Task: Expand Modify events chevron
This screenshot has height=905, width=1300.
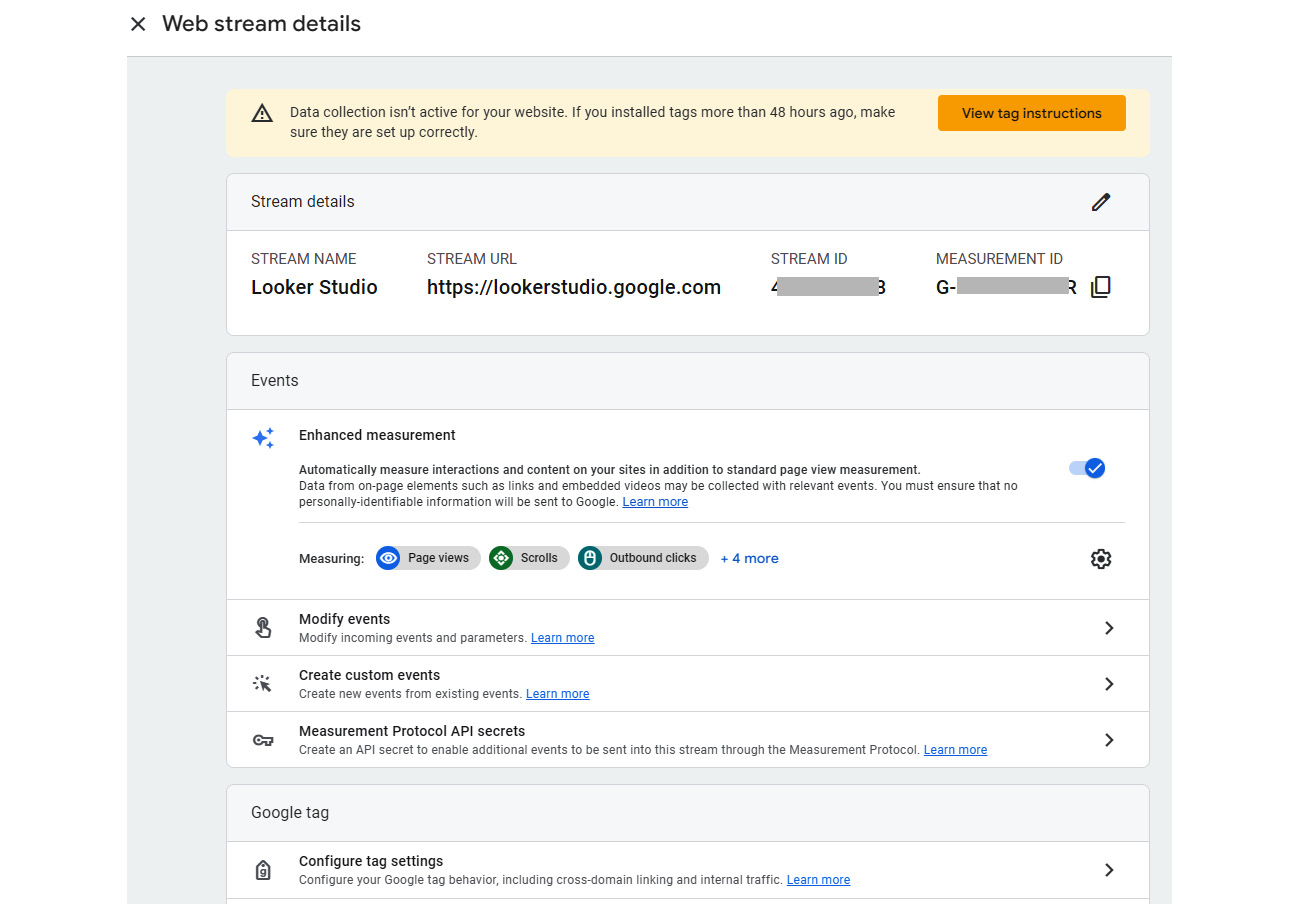Action: (1109, 628)
